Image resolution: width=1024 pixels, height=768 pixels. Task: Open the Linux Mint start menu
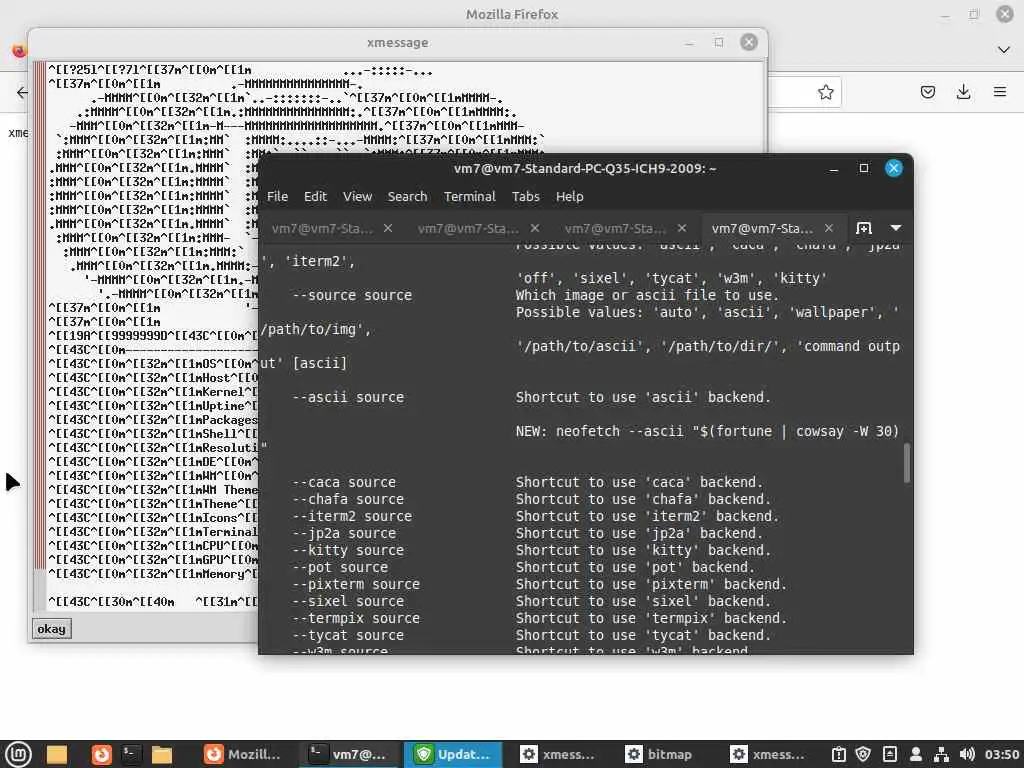[x=18, y=755]
